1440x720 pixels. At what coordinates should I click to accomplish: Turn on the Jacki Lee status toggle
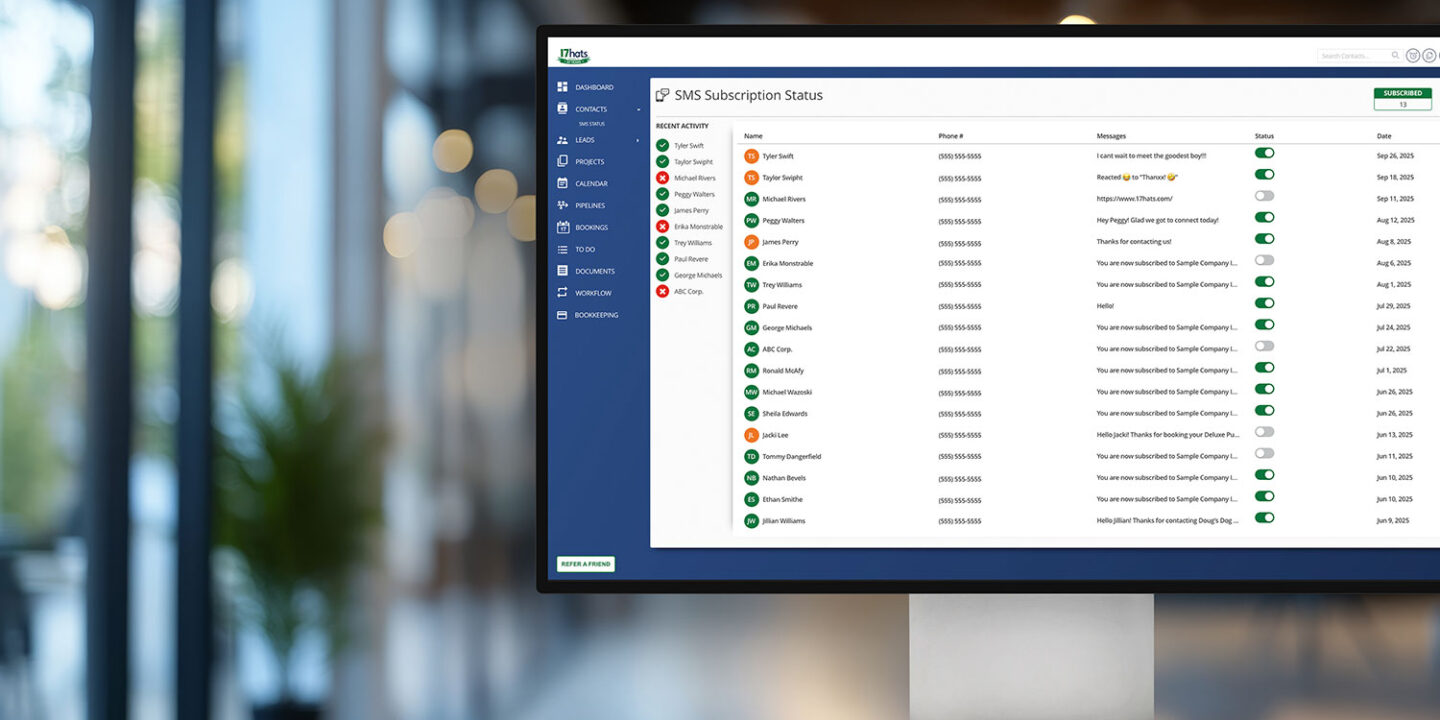[x=1264, y=432]
